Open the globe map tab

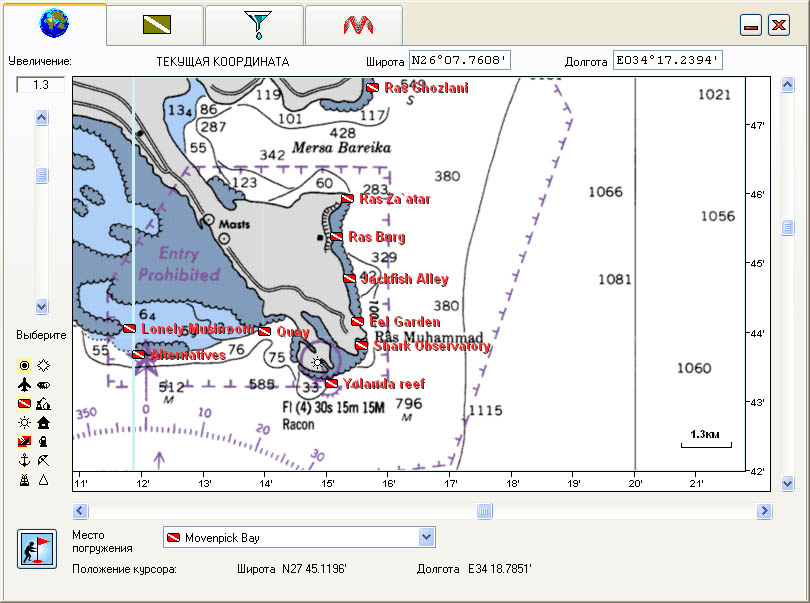[54, 24]
